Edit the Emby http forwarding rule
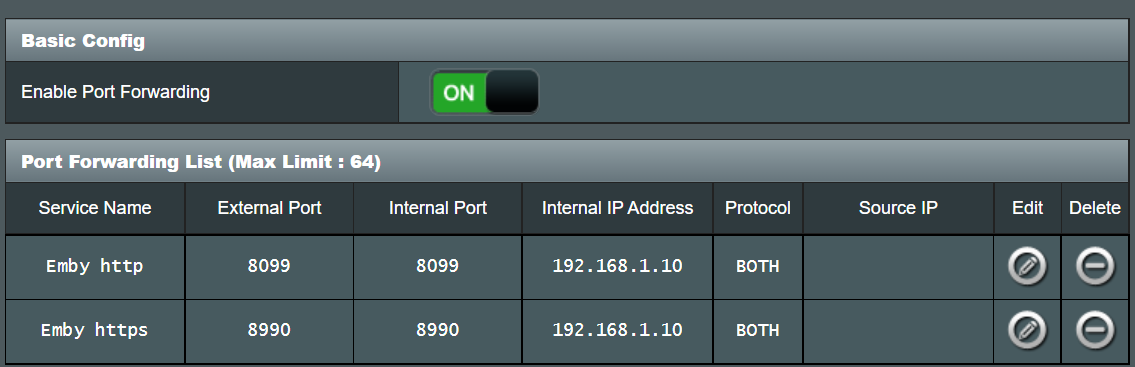This screenshot has height=367, width=1135. (1027, 266)
